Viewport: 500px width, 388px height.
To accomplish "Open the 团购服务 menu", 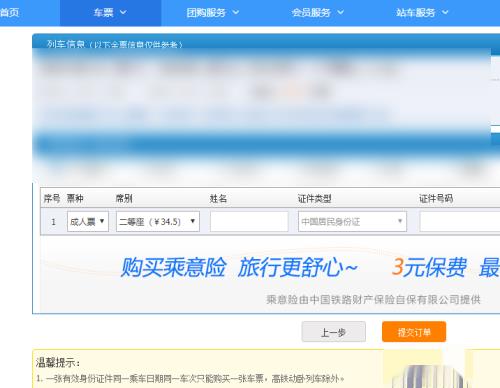I will coord(213,13).
